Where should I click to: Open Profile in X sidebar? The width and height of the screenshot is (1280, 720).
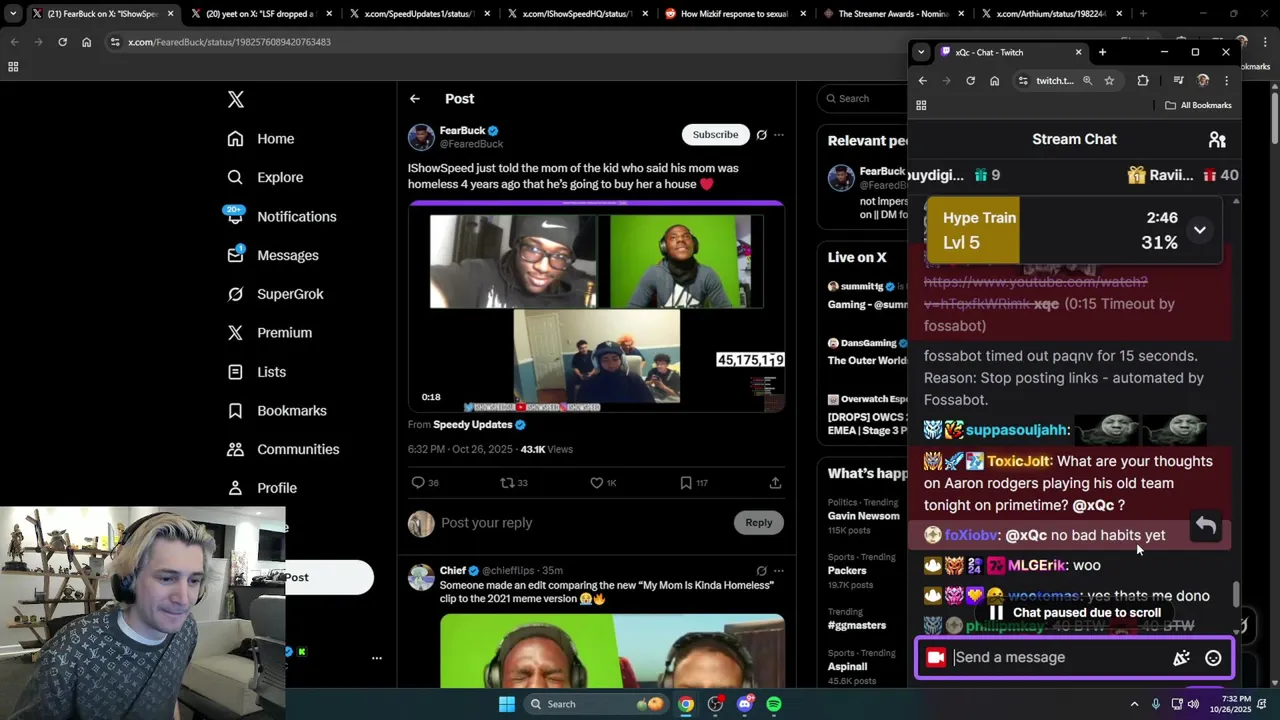pos(262,488)
